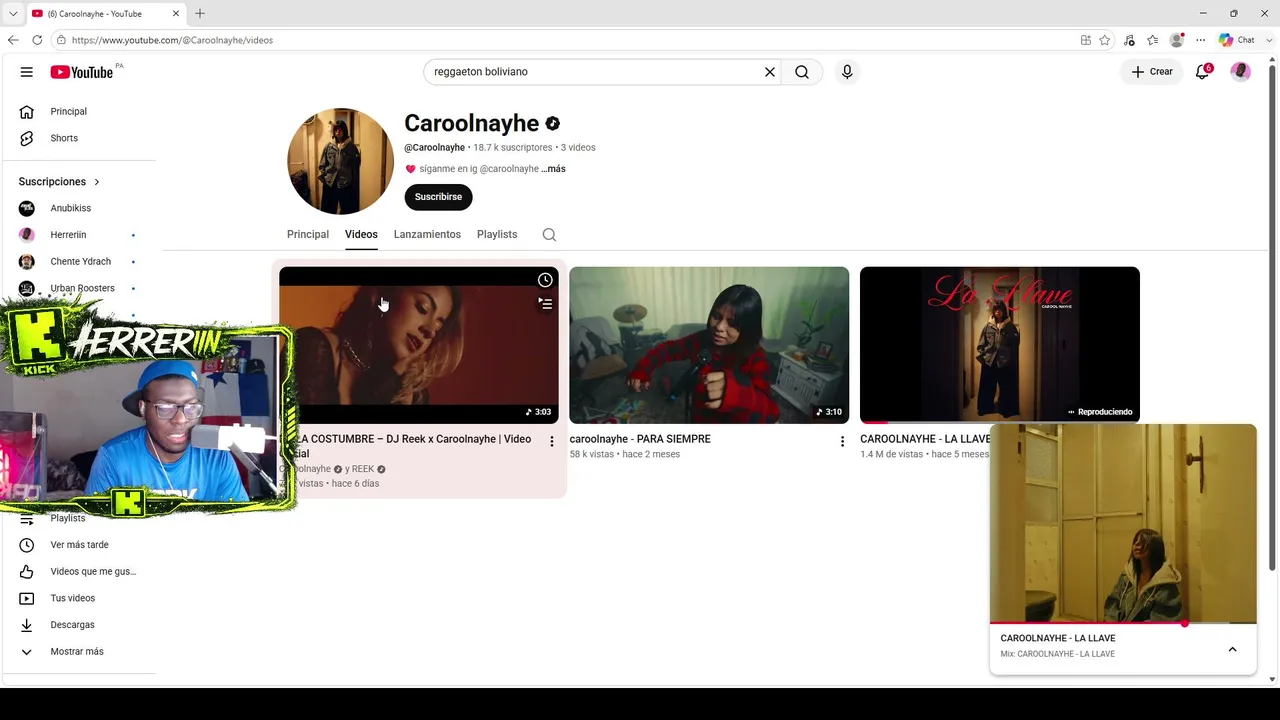1280x720 pixels.
Task: Seek in the miniplayer progress bar
Action: point(1123,623)
